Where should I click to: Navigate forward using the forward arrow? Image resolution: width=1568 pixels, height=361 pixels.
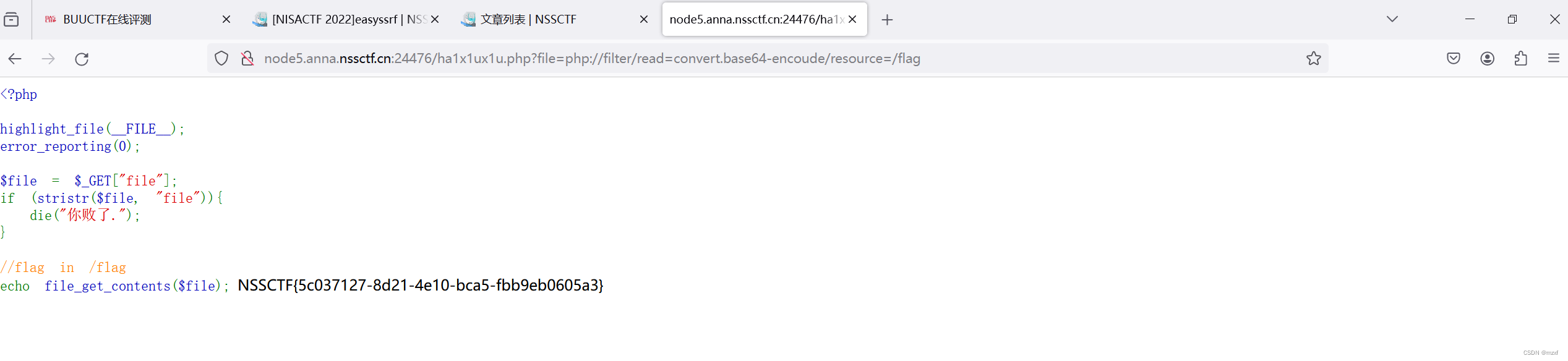coord(48,58)
